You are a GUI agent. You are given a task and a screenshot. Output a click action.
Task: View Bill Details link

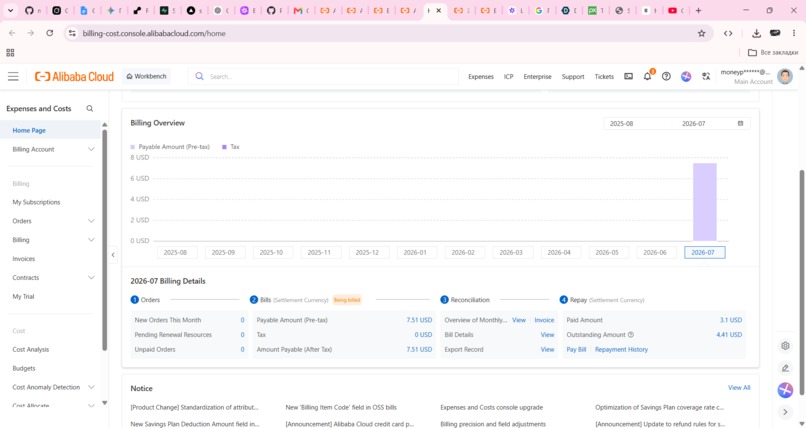click(x=547, y=335)
